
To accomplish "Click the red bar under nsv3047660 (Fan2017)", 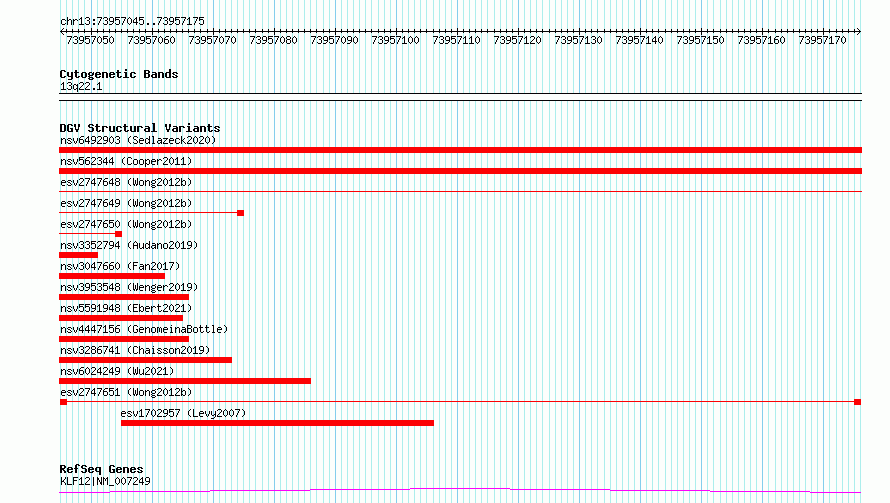I will pyautogui.click(x=112, y=276).
